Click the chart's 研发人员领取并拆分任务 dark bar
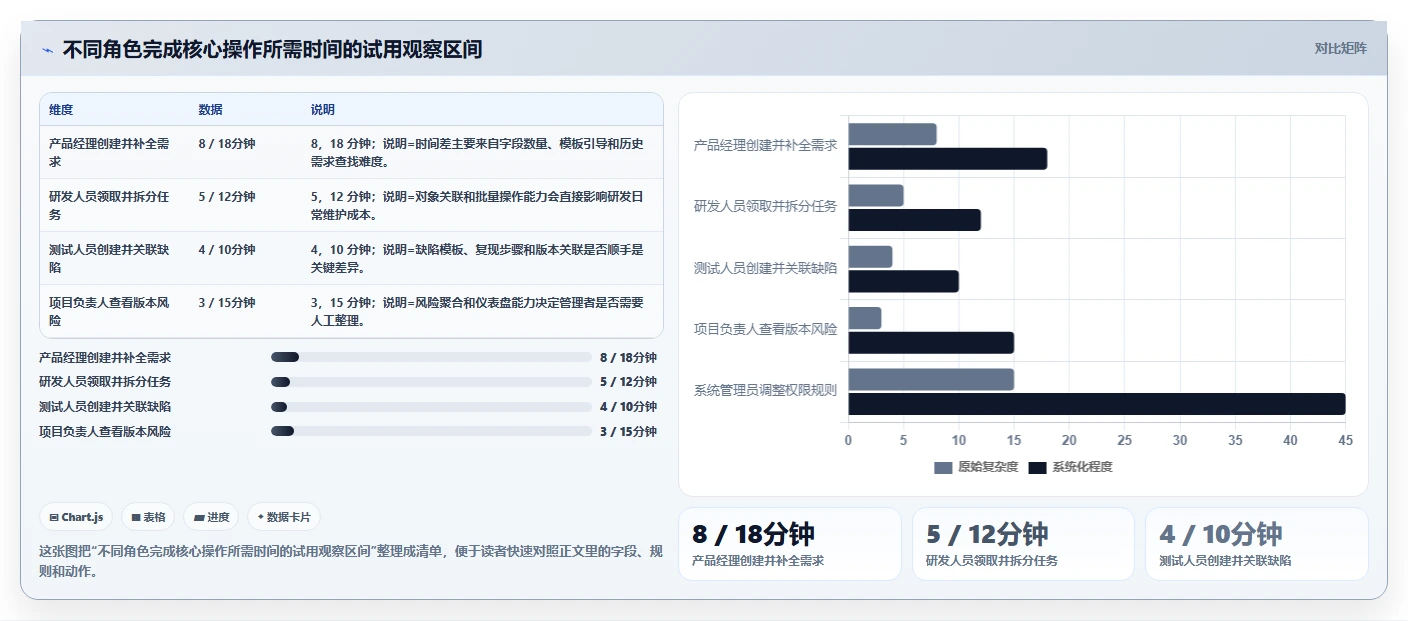This screenshot has width=1408, height=621. [914, 220]
